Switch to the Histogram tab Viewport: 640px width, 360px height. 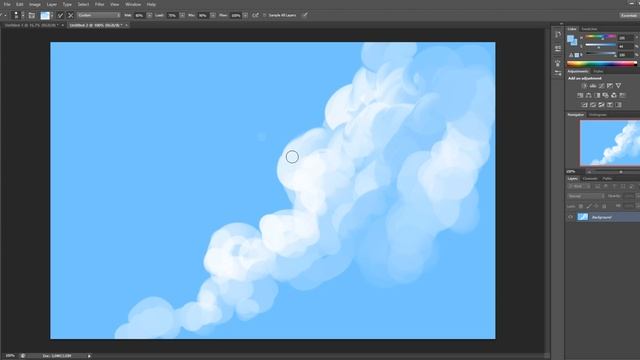coord(598,115)
